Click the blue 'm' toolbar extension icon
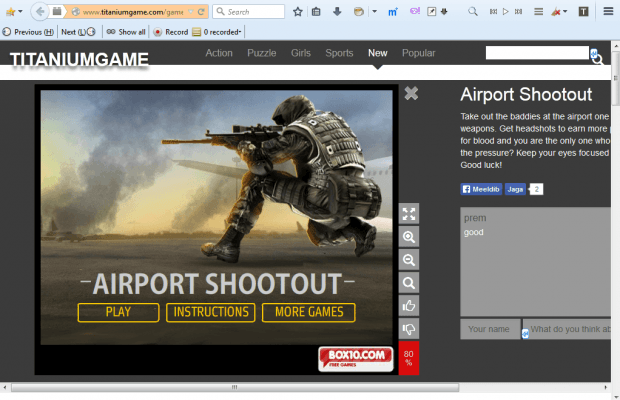The width and height of the screenshot is (620, 400). 392,12
